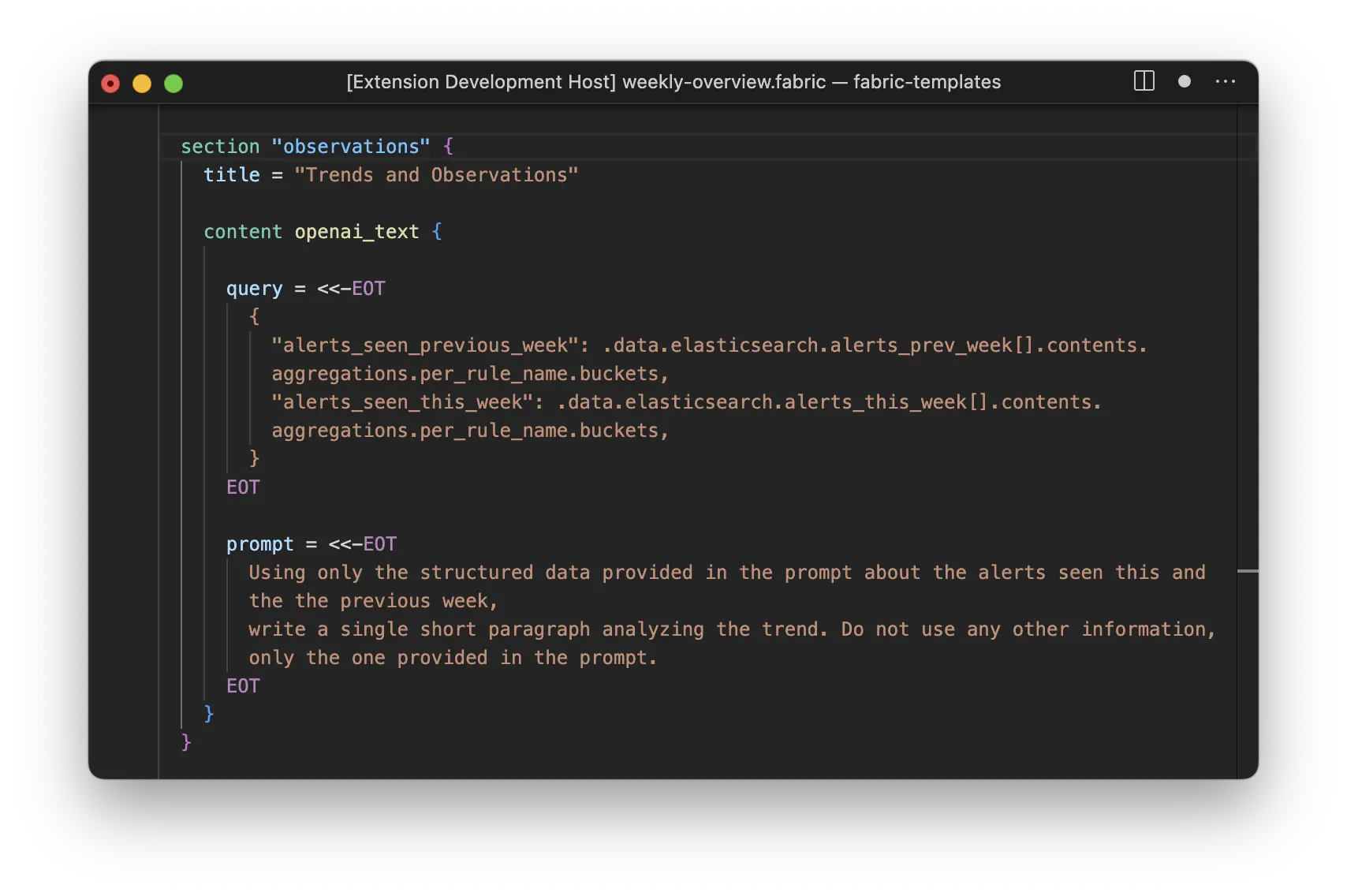Minimize window with the yellow traffic light
The width and height of the screenshot is (1347, 896).
(141, 83)
